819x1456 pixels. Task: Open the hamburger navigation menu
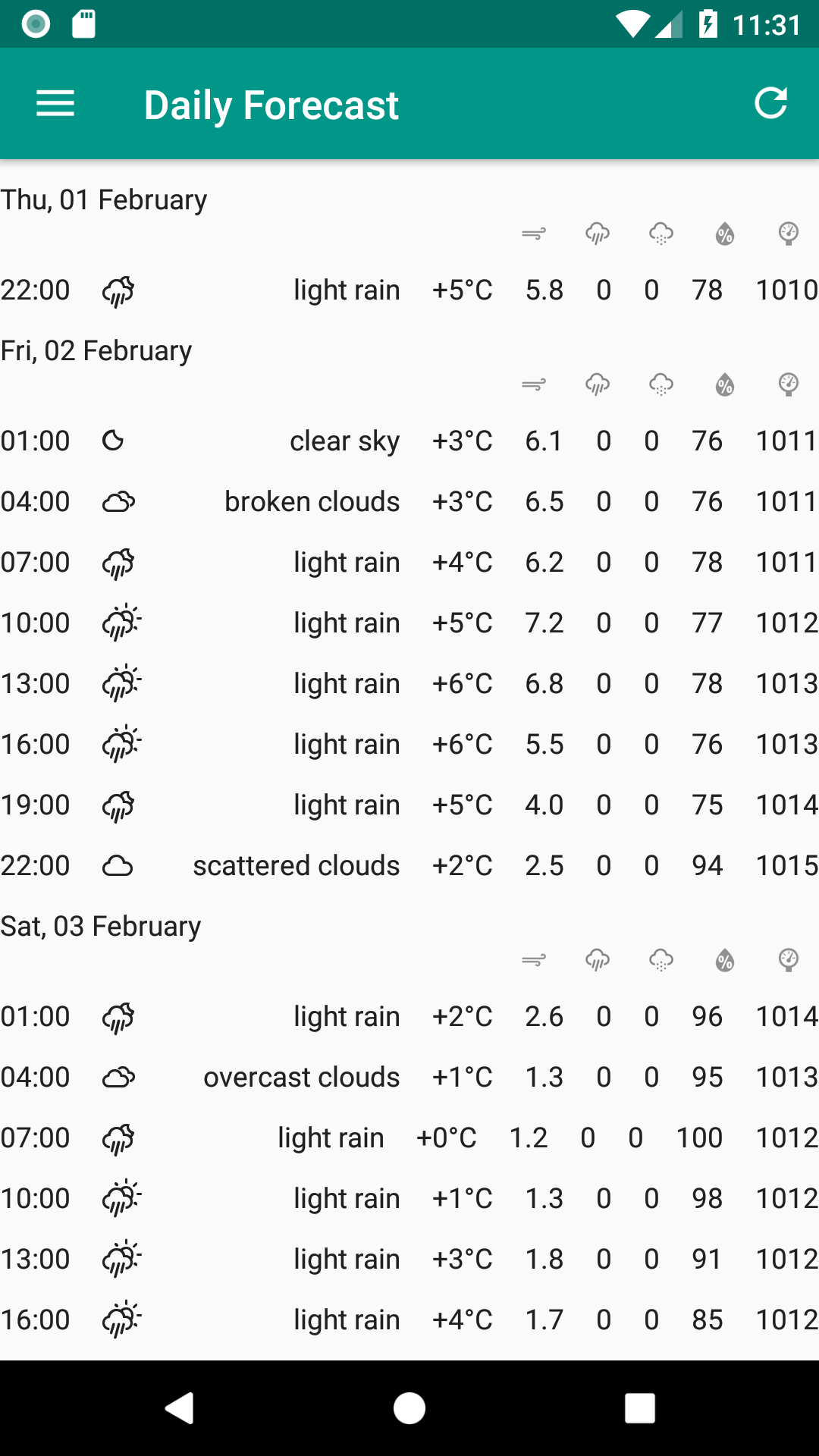(x=55, y=104)
